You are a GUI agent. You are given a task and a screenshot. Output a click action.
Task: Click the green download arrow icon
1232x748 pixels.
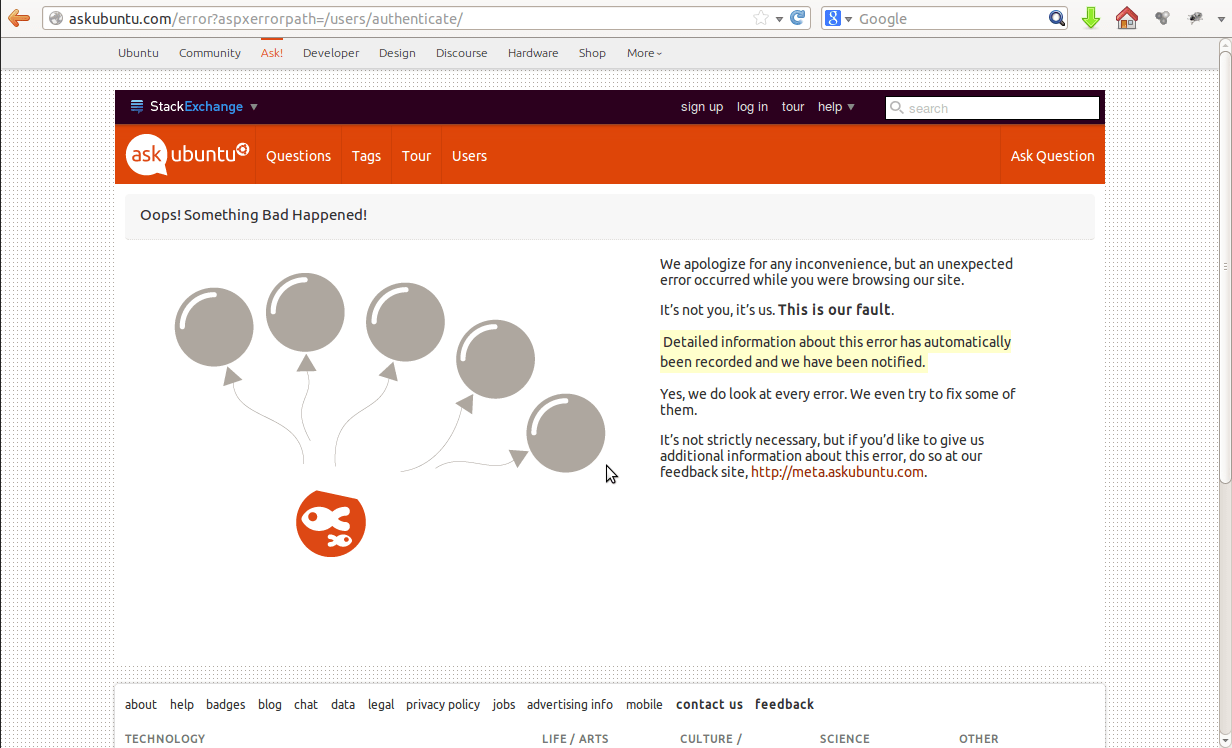[x=1091, y=18]
